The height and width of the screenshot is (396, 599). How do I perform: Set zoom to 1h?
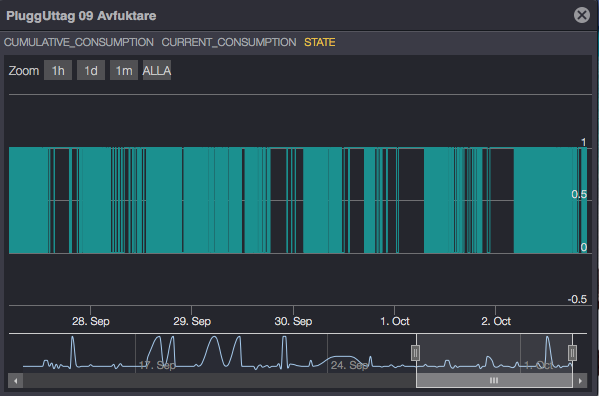click(x=58, y=70)
